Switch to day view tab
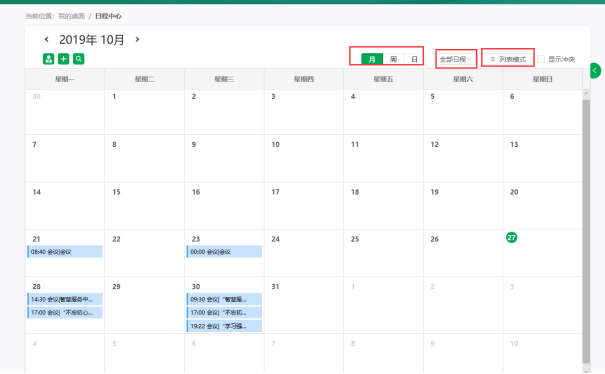Viewport: 605px width, 374px height. tap(414, 59)
